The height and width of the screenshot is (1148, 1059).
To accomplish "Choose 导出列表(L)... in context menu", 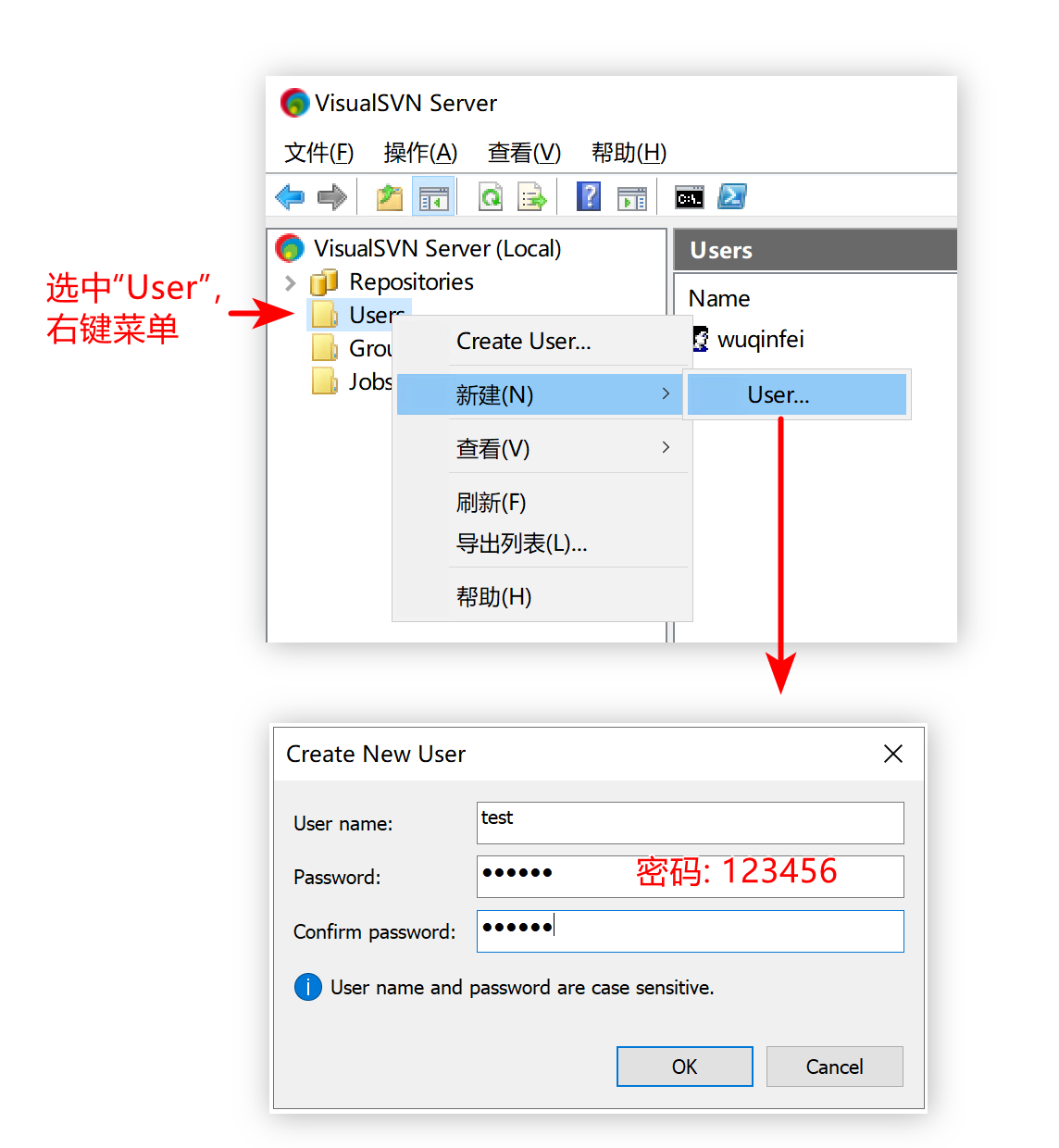I will coord(542,543).
